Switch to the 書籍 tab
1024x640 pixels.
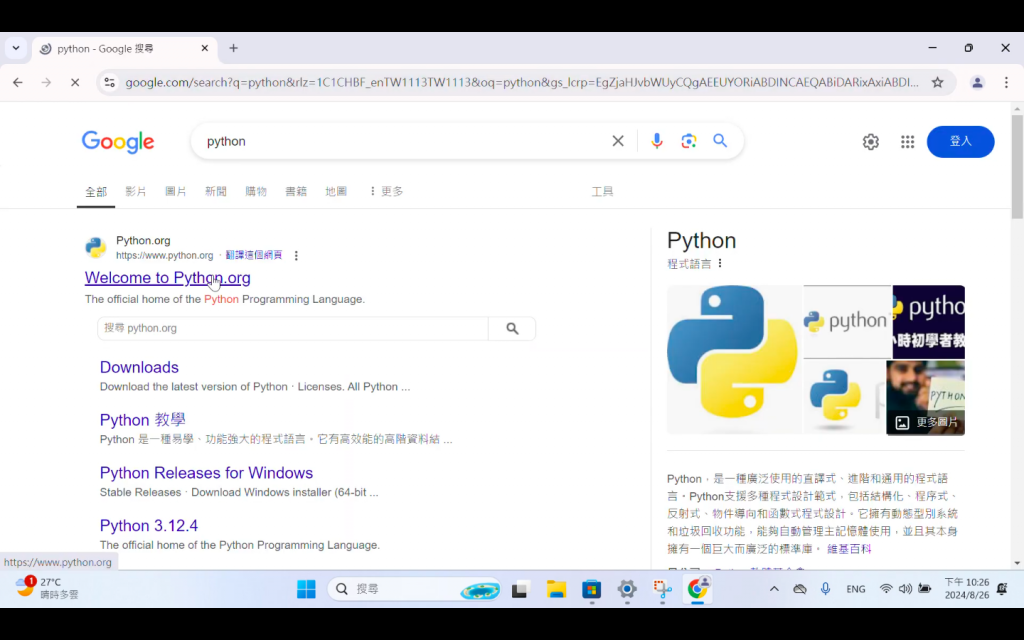[x=296, y=191]
